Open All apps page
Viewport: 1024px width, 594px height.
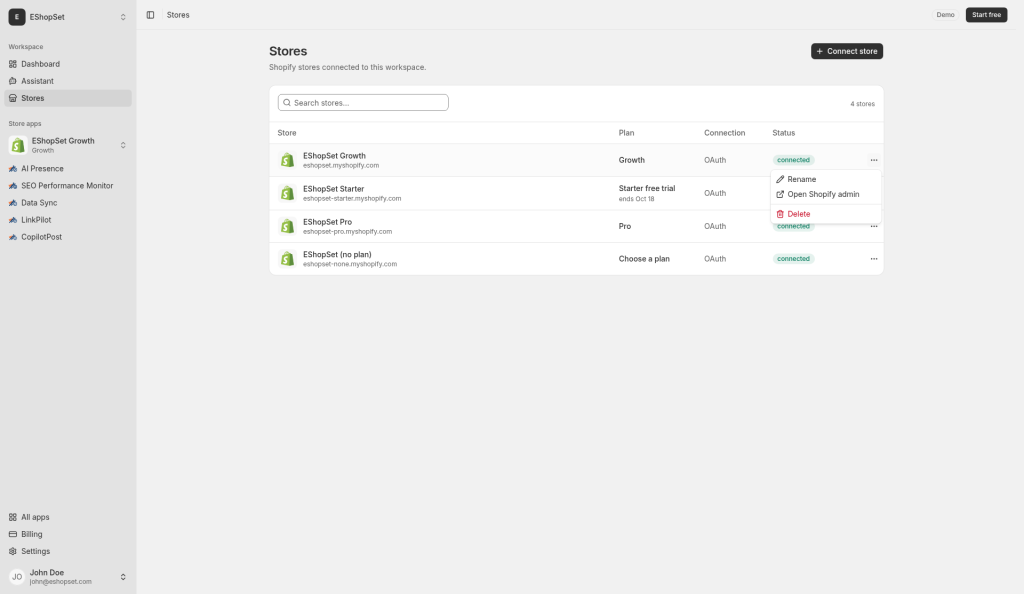click(68, 517)
